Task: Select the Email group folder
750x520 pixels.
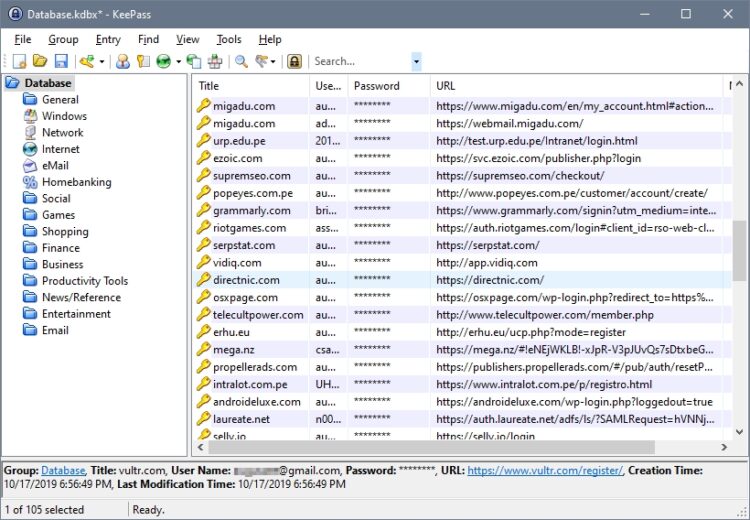Action: pyautogui.click(x=55, y=331)
